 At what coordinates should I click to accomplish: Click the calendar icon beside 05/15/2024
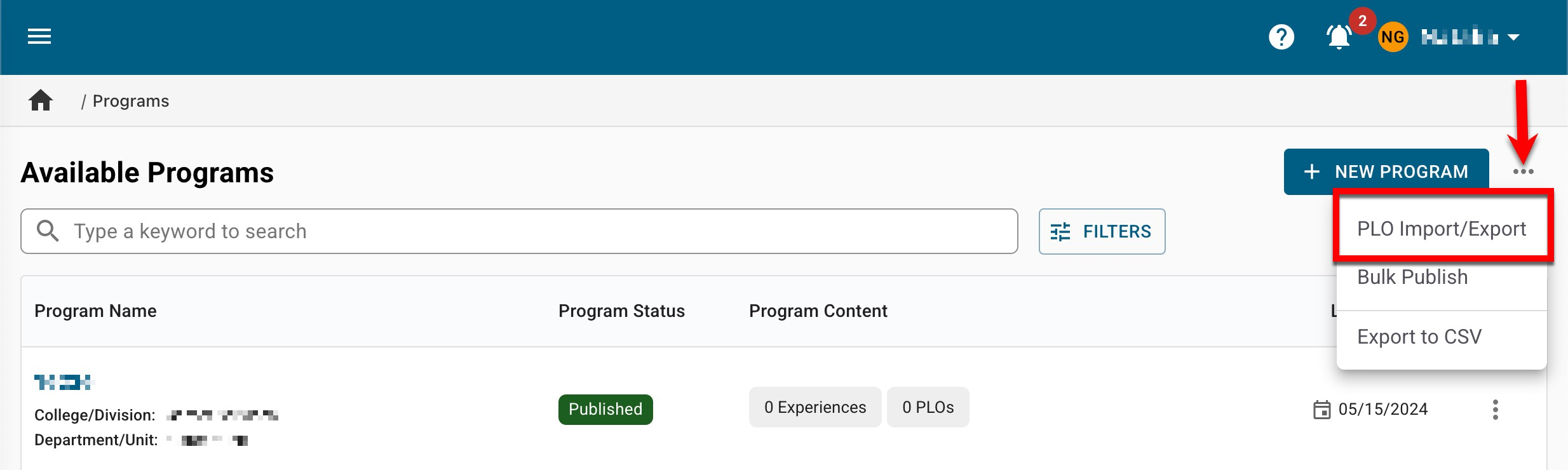tap(1321, 410)
